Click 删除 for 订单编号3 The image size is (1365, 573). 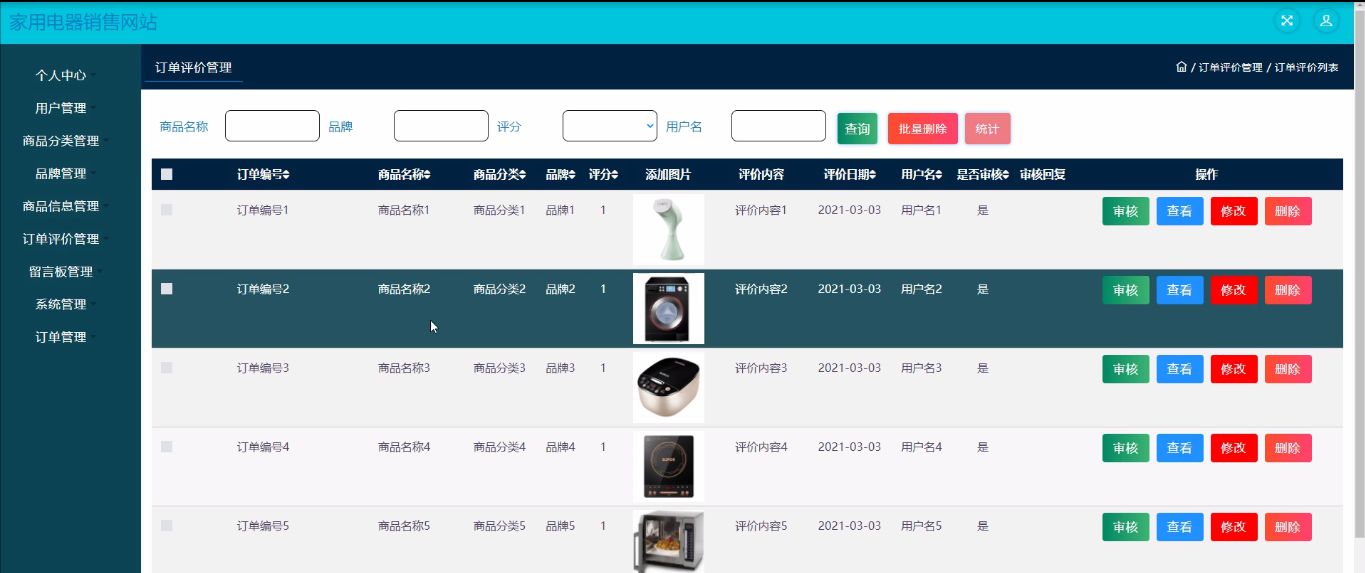(1288, 369)
